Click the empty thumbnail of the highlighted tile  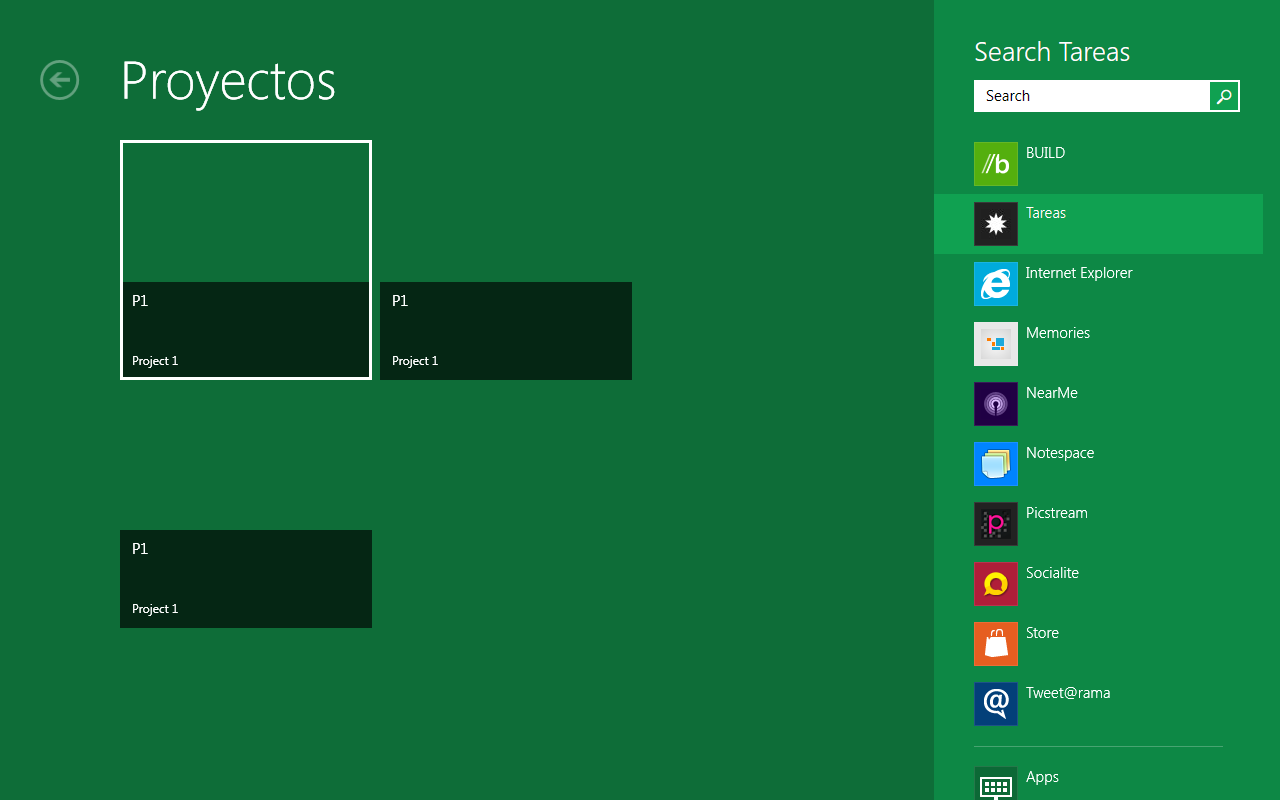(x=246, y=212)
